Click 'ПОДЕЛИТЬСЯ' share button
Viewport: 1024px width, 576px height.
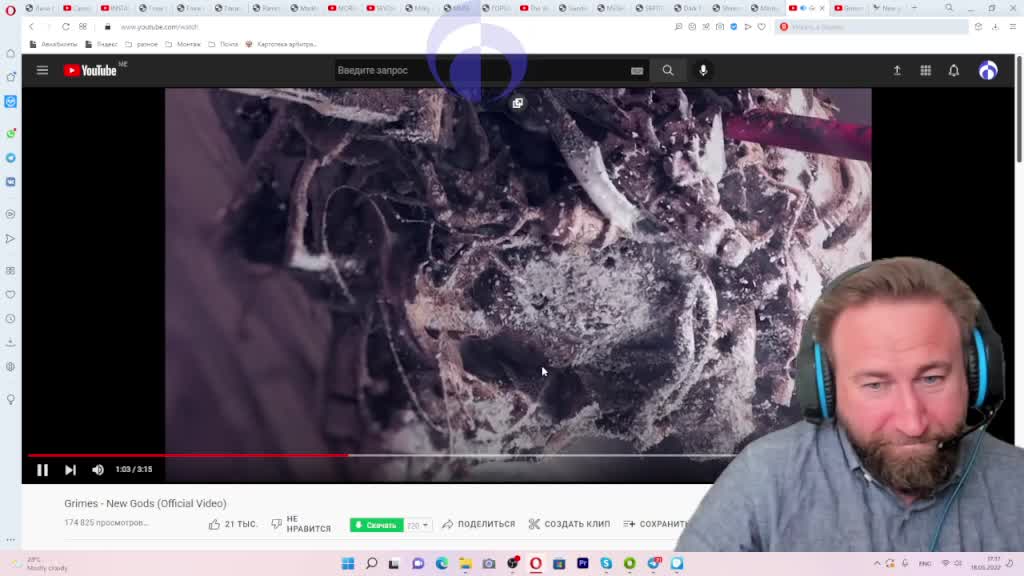coord(479,524)
